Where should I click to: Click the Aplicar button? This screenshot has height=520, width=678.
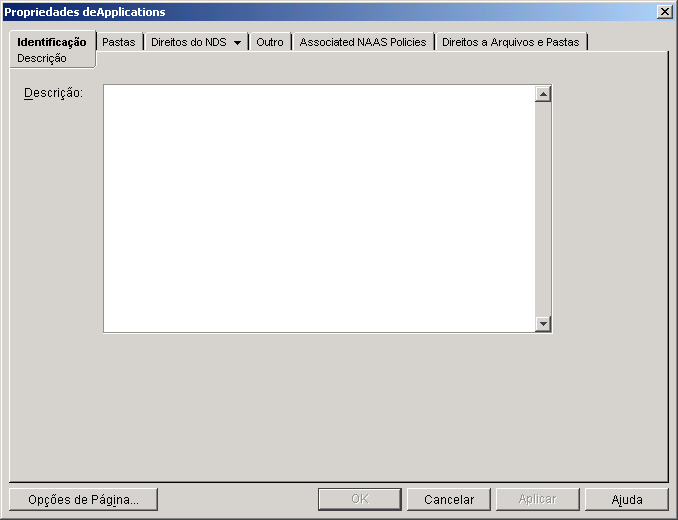click(537, 500)
